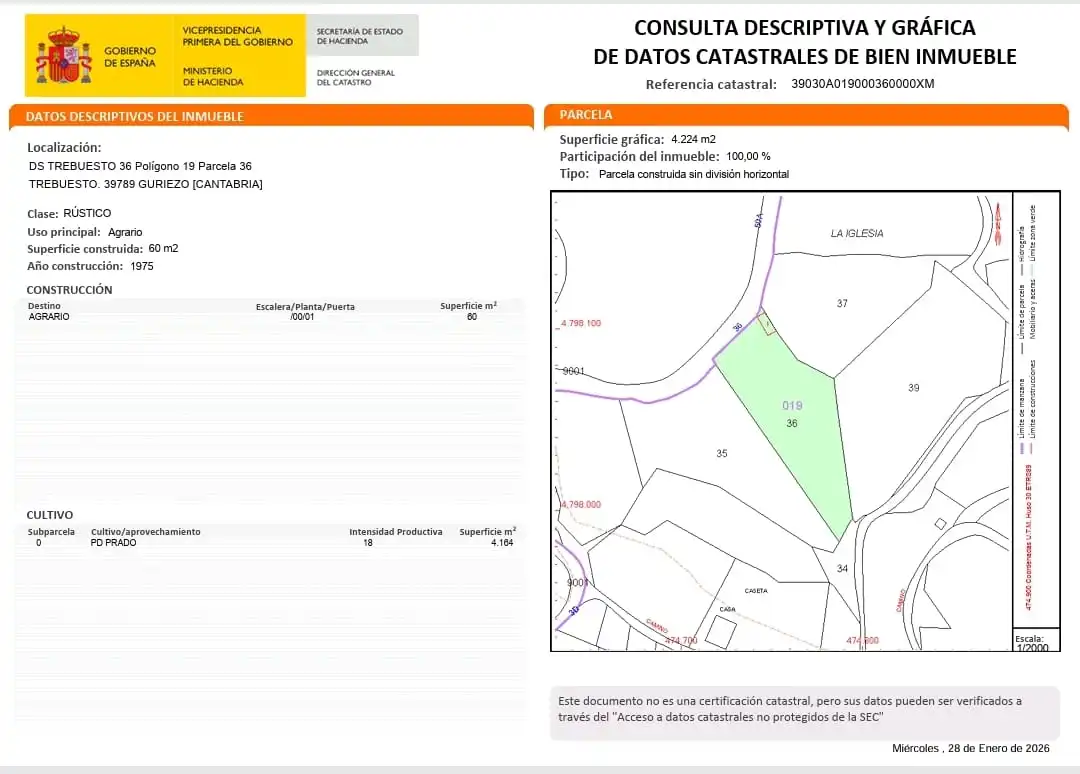The width and height of the screenshot is (1080, 774).
Task: Click the '019' polygon number on map
Action: coord(792,406)
